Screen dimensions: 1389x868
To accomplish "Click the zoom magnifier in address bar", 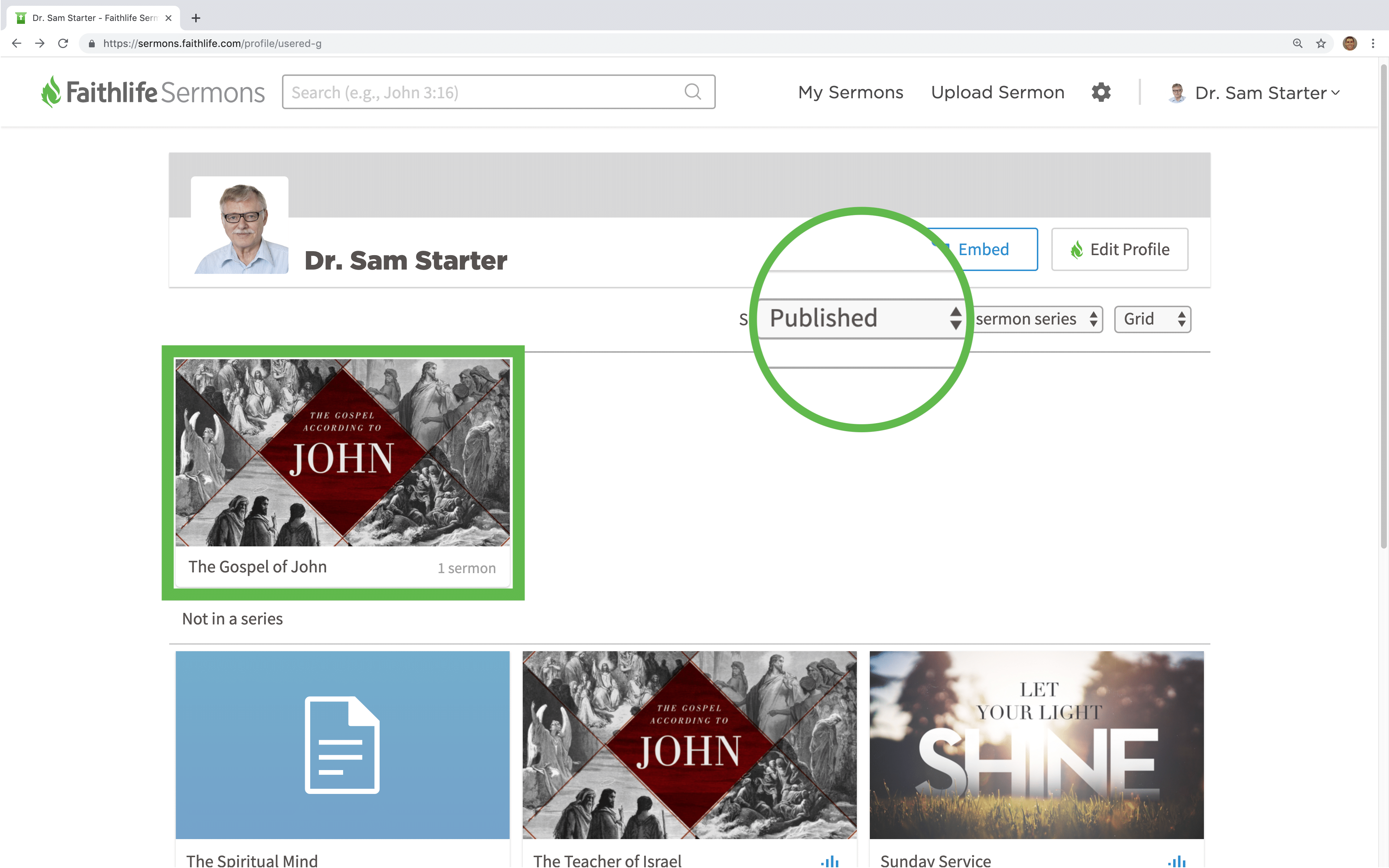I will [x=1297, y=44].
